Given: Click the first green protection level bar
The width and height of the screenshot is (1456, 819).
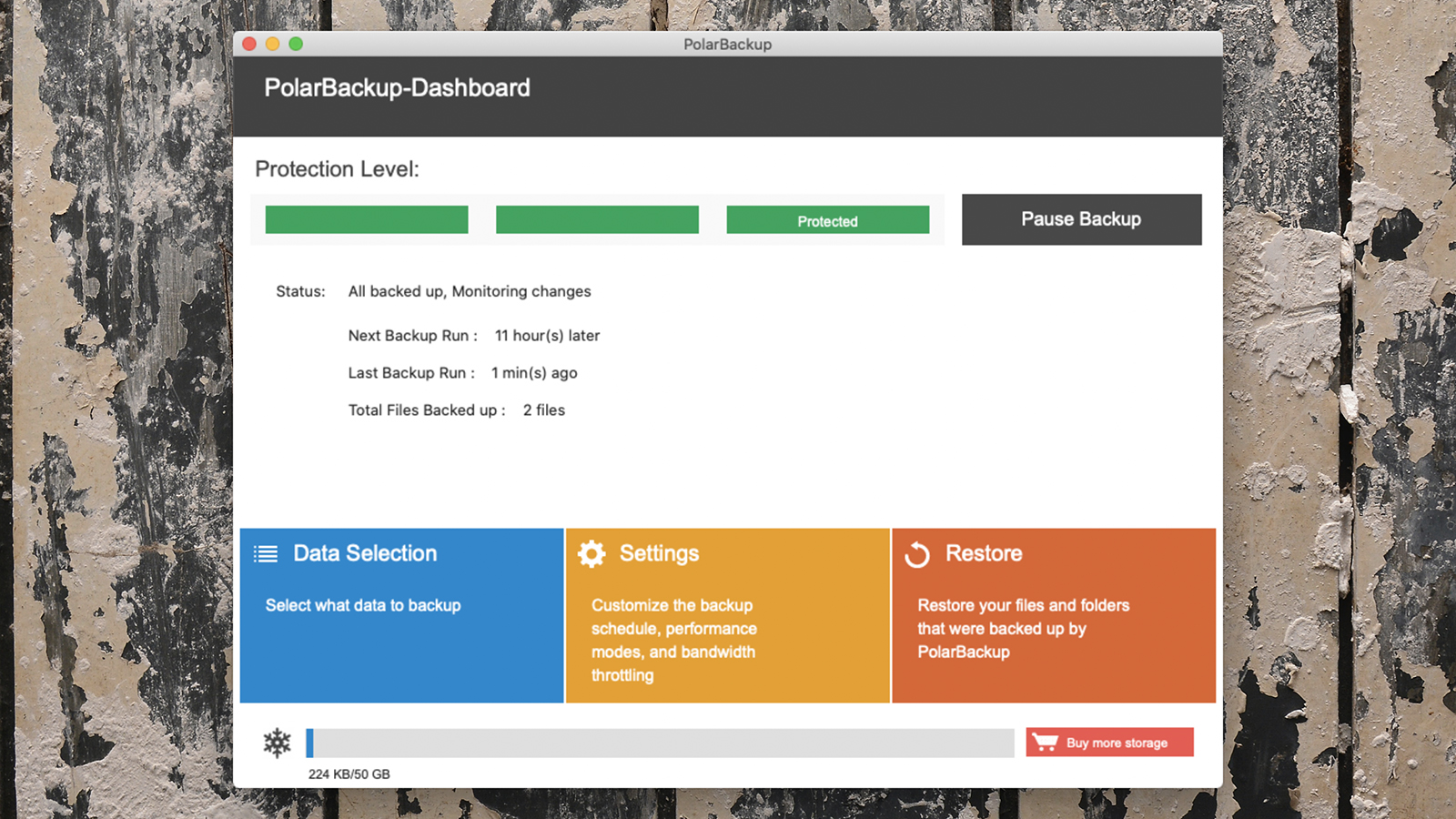Looking at the screenshot, I should click(x=367, y=220).
